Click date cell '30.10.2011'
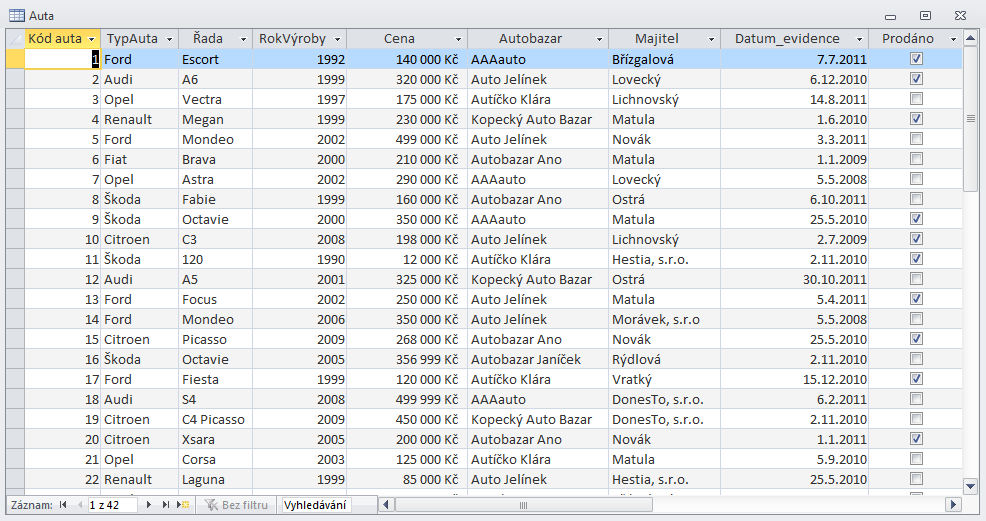The width and height of the screenshot is (986, 521). click(x=794, y=279)
